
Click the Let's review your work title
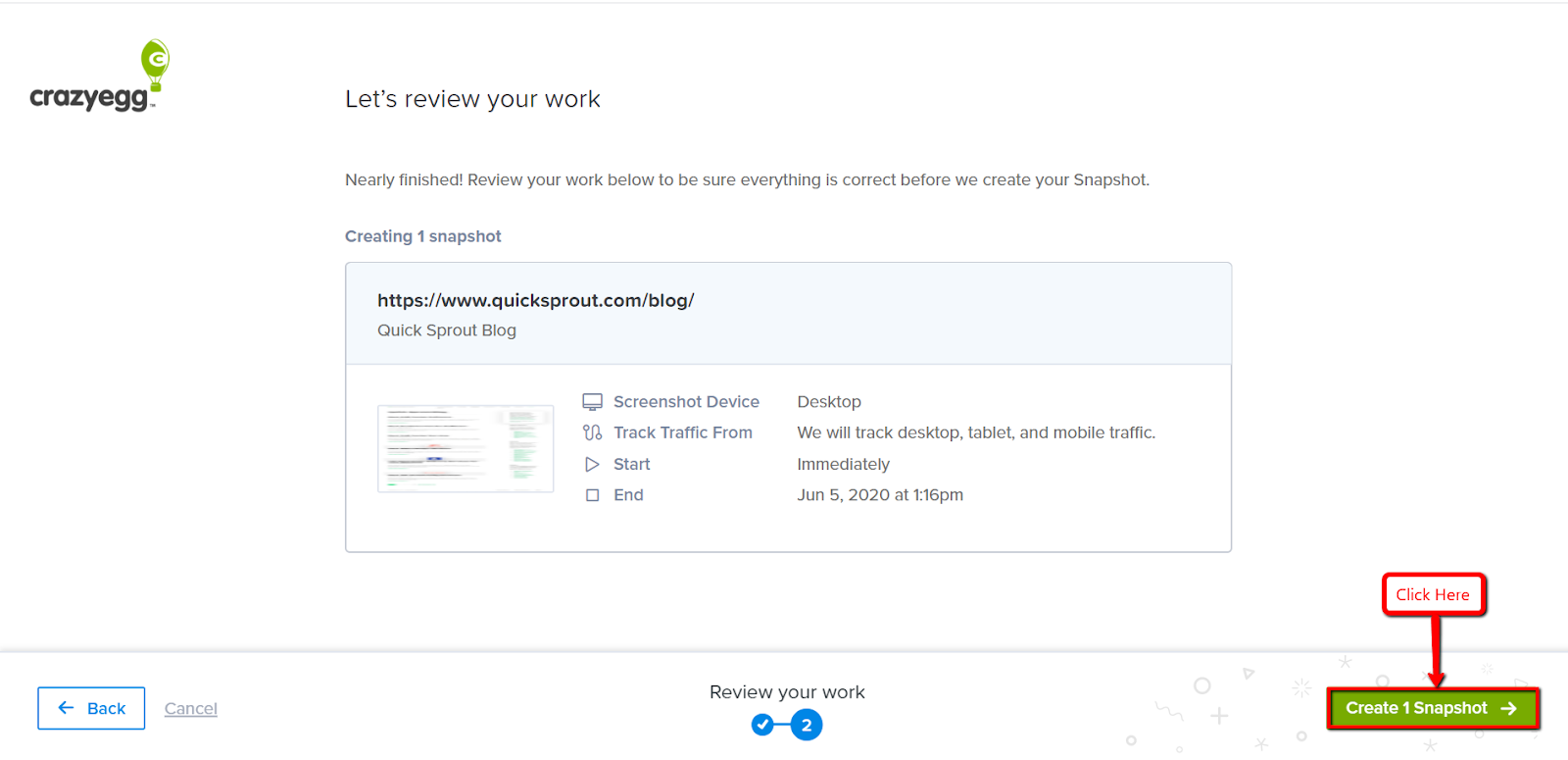point(472,99)
